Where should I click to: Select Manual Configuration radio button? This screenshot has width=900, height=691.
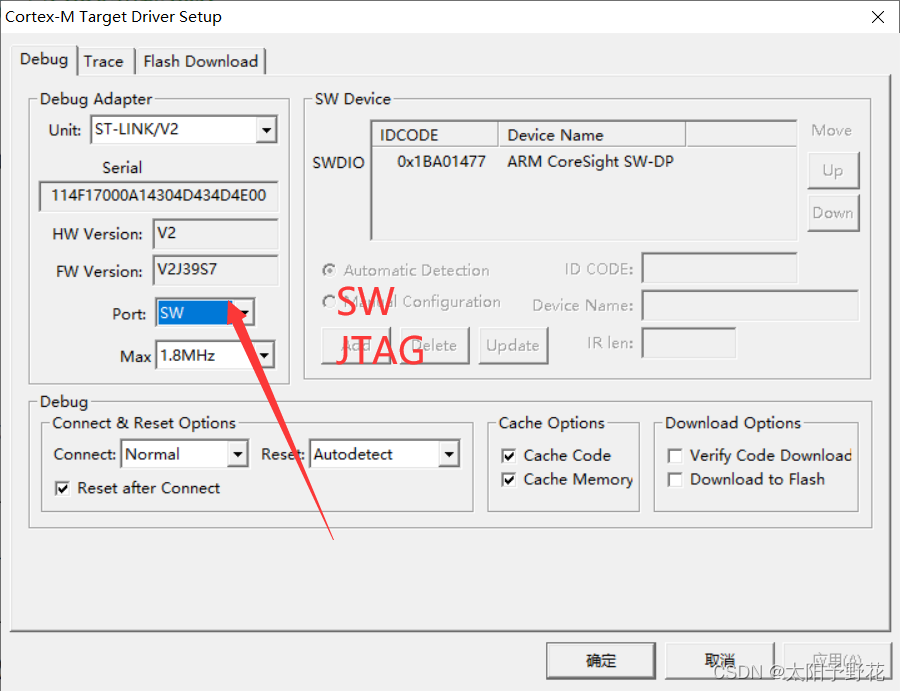(x=329, y=301)
